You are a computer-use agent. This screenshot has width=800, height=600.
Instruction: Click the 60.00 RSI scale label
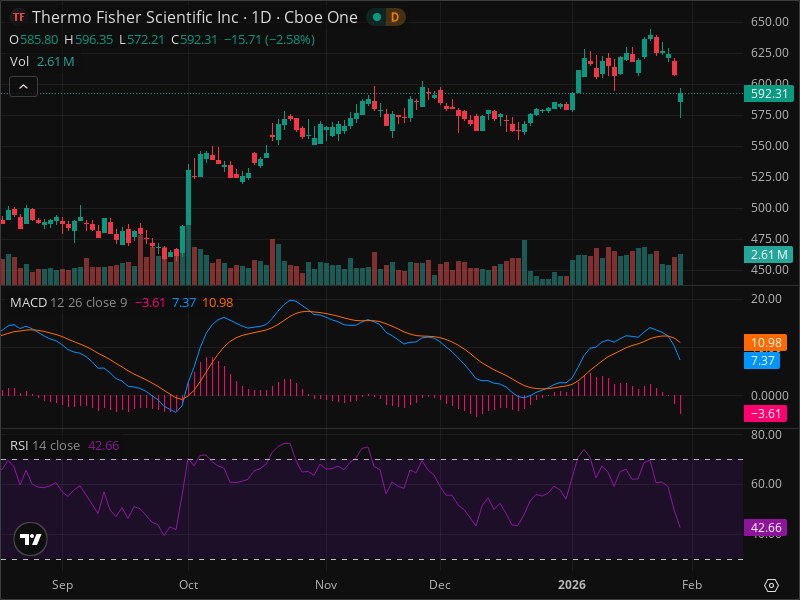(766, 483)
